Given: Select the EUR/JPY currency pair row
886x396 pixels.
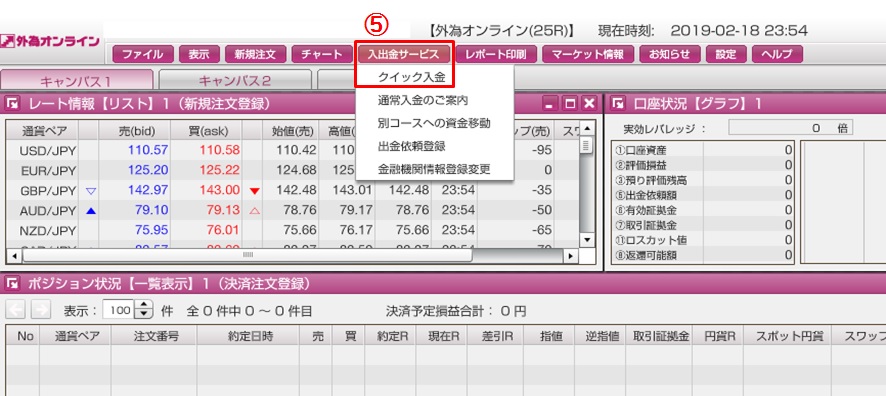Looking at the screenshot, I should click(x=293, y=171).
